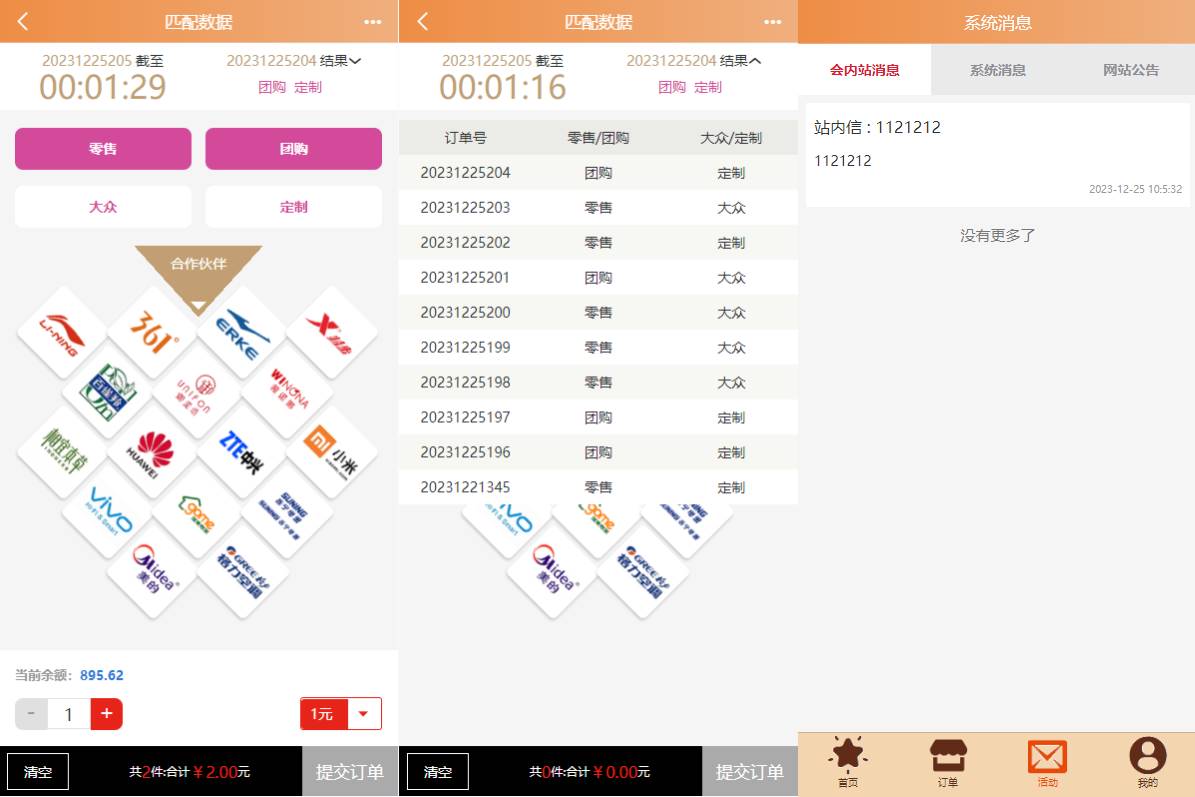This screenshot has width=1195, height=797.
Task: Toggle the 零售 option button
Action: click(x=103, y=149)
